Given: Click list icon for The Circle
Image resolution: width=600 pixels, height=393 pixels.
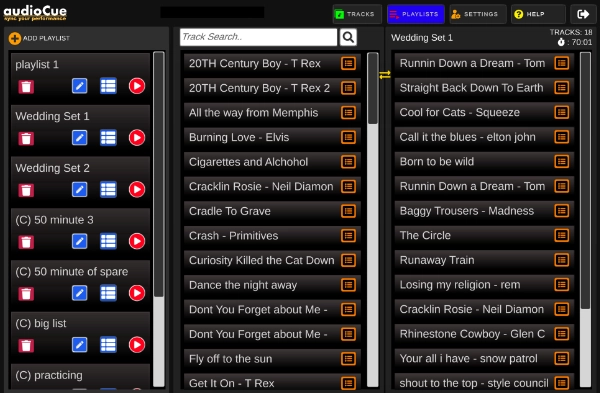Looking at the screenshot, I should coord(561,235).
